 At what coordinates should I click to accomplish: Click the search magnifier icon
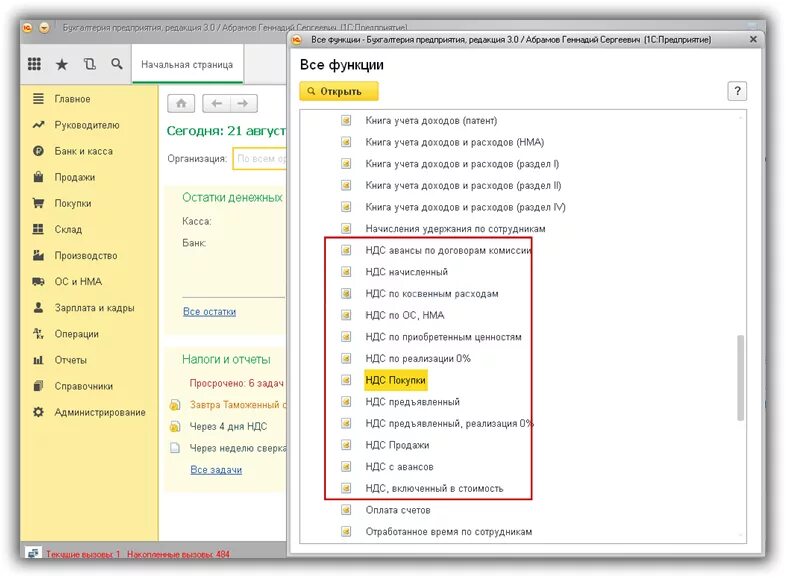point(117,64)
